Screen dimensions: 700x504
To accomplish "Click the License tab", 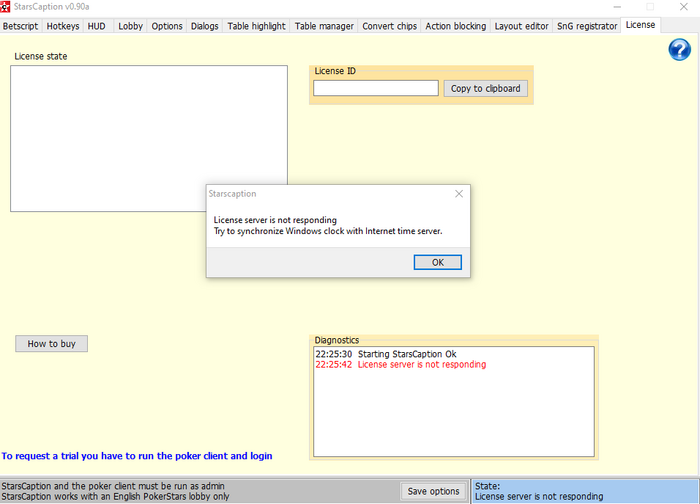I will (640, 25).
